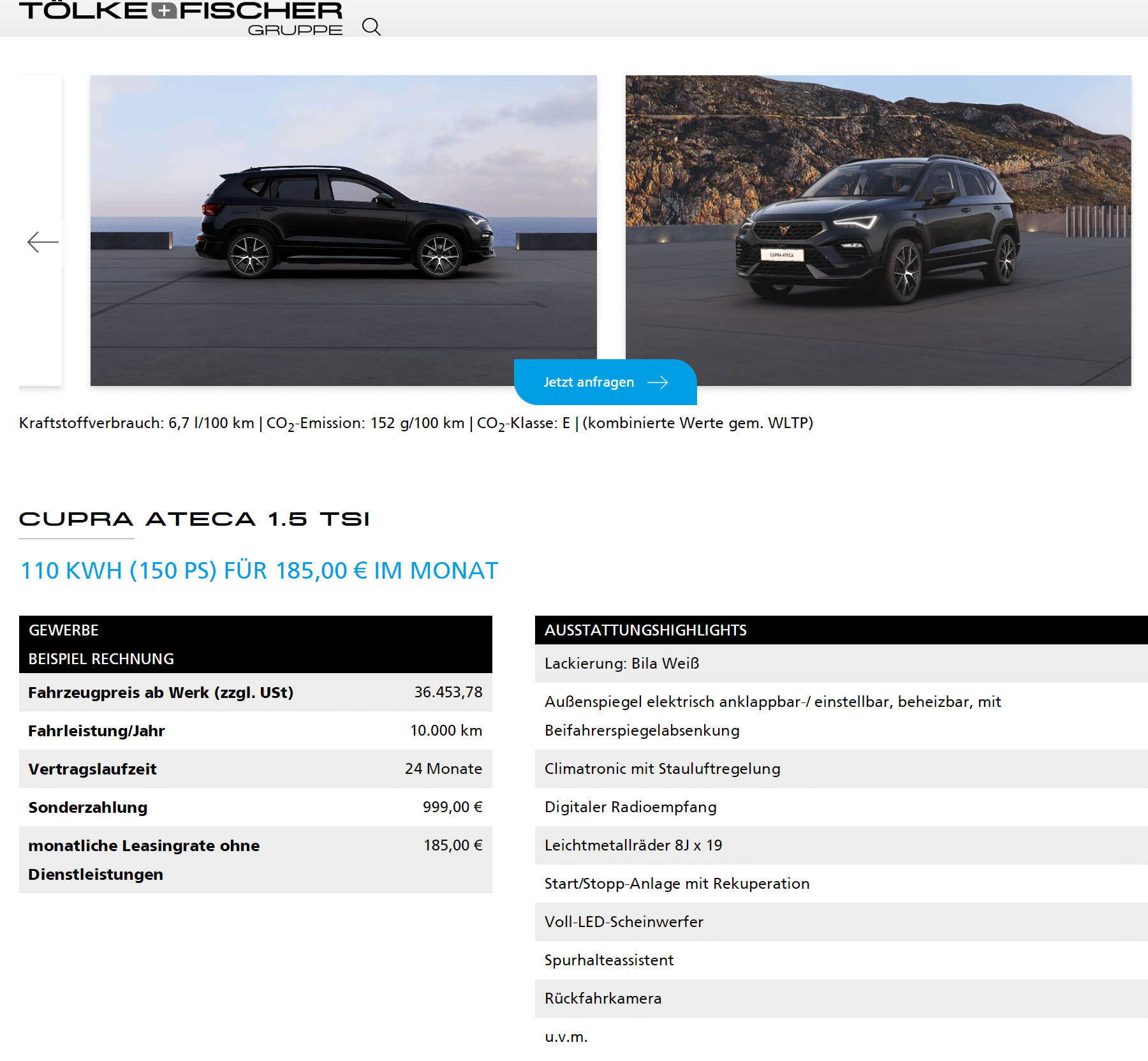
Task: Click the Spurhalteassistent row
Action: (x=841, y=960)
